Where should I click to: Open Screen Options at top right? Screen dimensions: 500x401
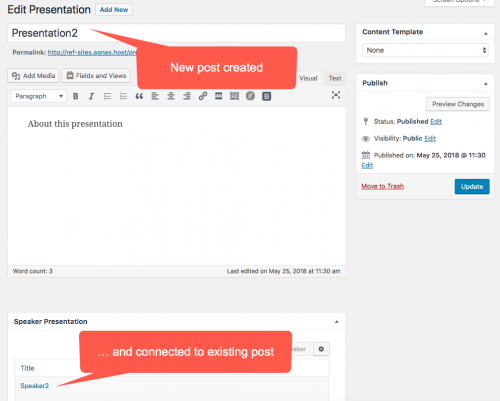click(x=459, y=2)
